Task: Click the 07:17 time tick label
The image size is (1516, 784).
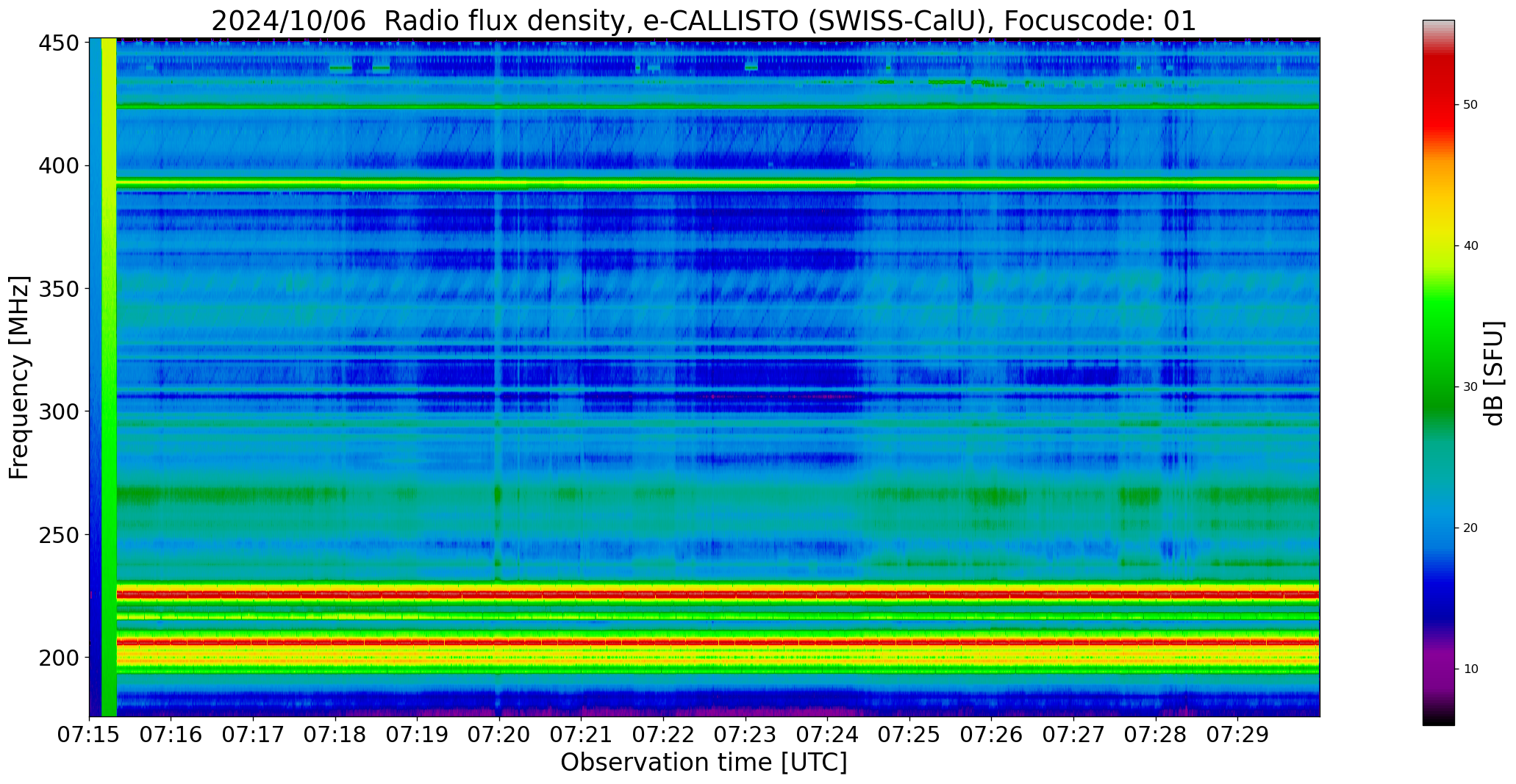Action: tap(253, 735)
